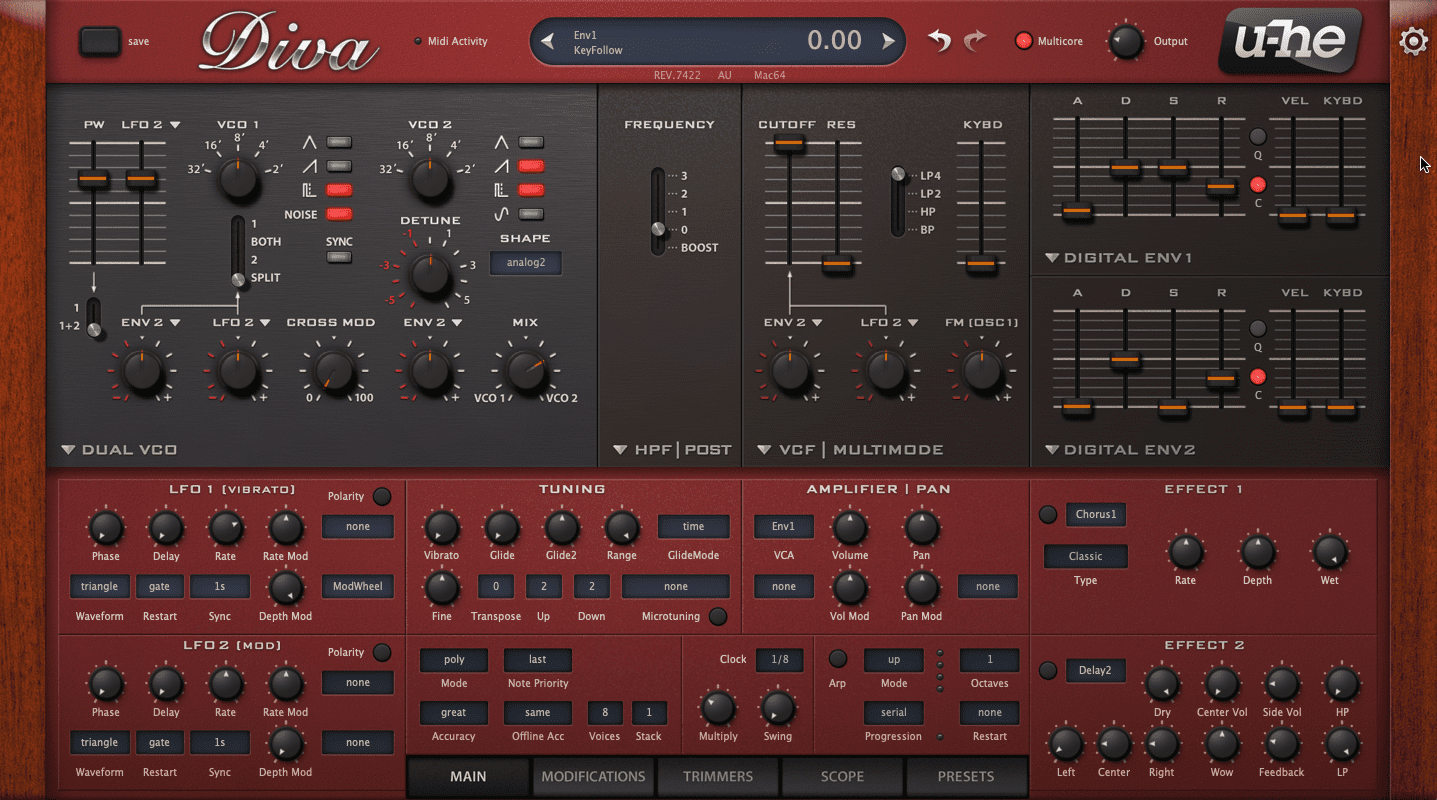
Task: Open the Delay2 effect selector
Action: point(1096,670)
